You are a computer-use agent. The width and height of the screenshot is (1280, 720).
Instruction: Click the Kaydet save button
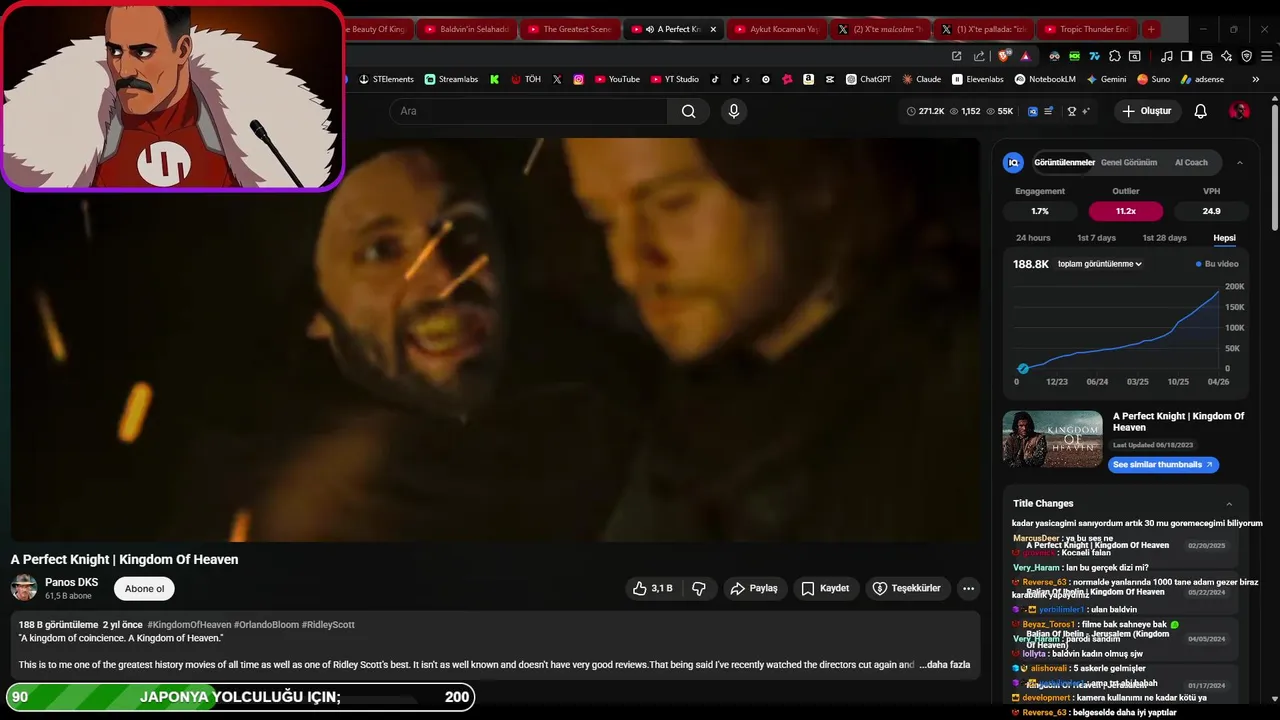[825, 588]
